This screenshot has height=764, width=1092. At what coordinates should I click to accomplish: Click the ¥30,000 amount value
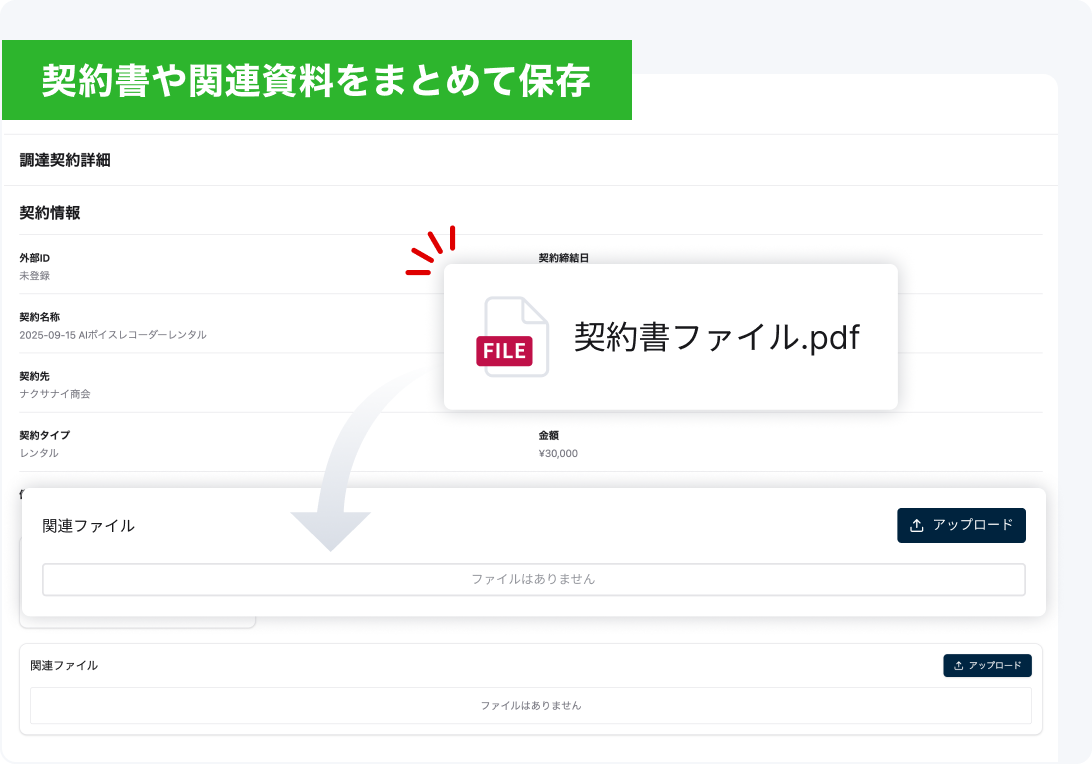(x=558, y=453)
